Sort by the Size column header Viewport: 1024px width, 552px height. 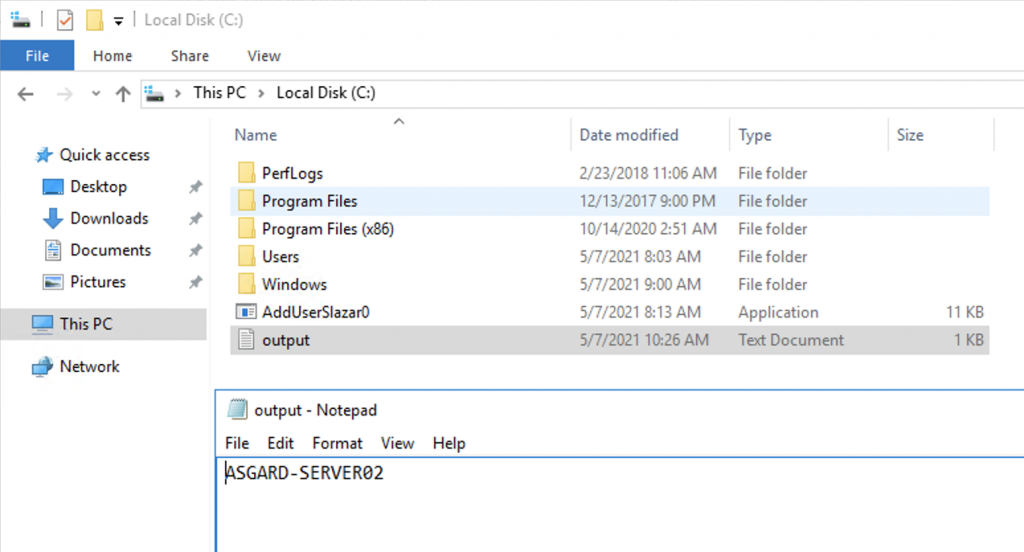[910, 135]
